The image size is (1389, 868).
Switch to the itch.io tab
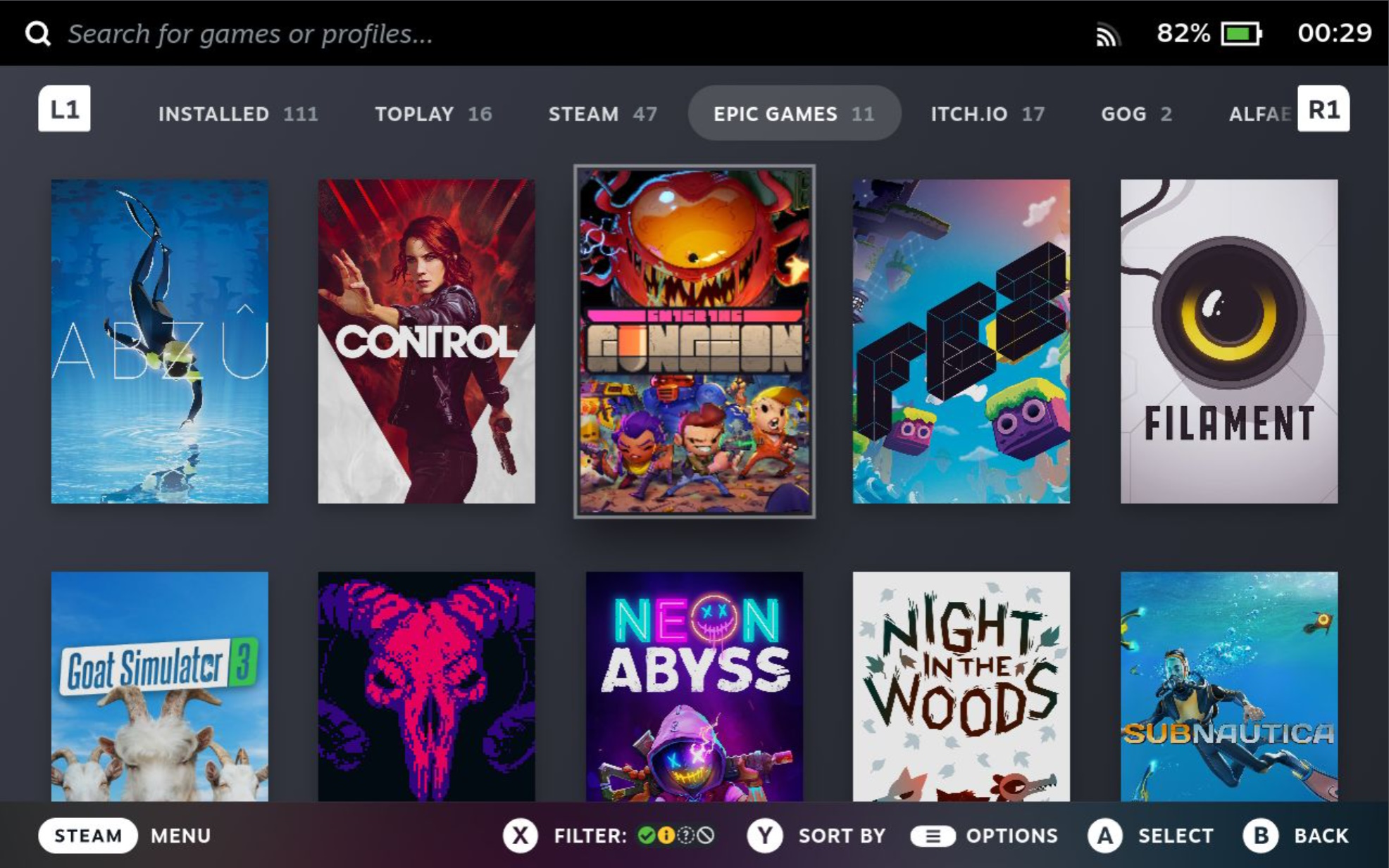coord(987,114)
